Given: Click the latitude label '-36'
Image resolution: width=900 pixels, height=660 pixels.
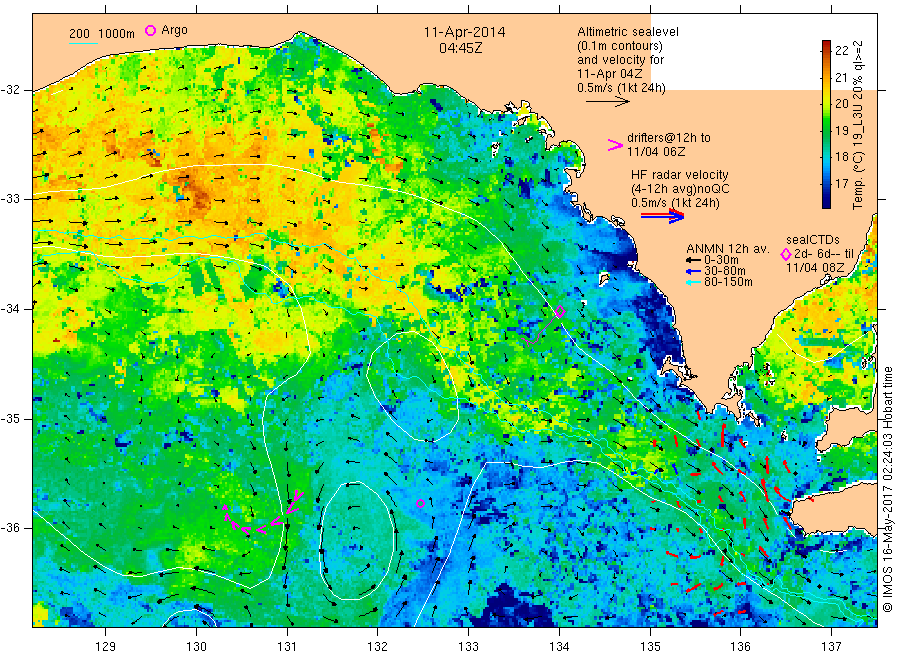Looking at the screenshot, I should pyautogui.click(x=10, y=528).
